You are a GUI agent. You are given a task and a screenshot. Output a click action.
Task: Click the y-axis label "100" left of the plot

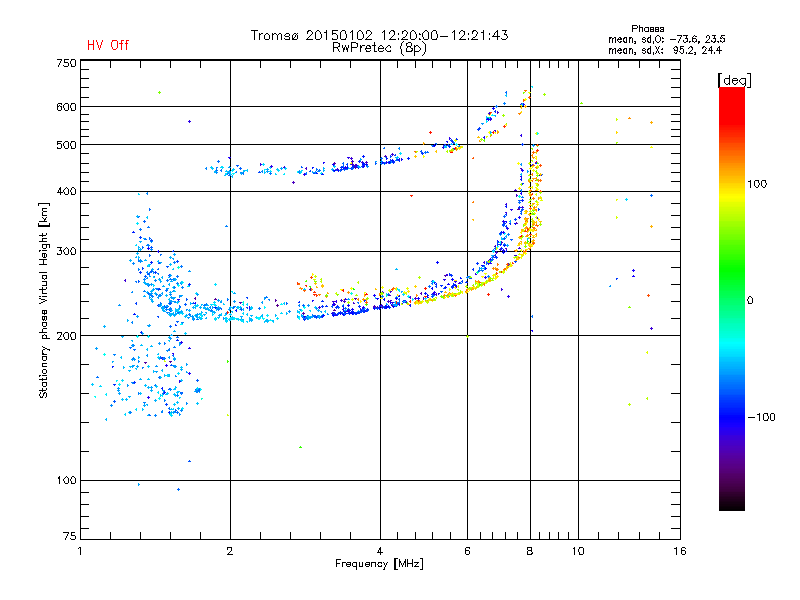(x=67, y=480)
